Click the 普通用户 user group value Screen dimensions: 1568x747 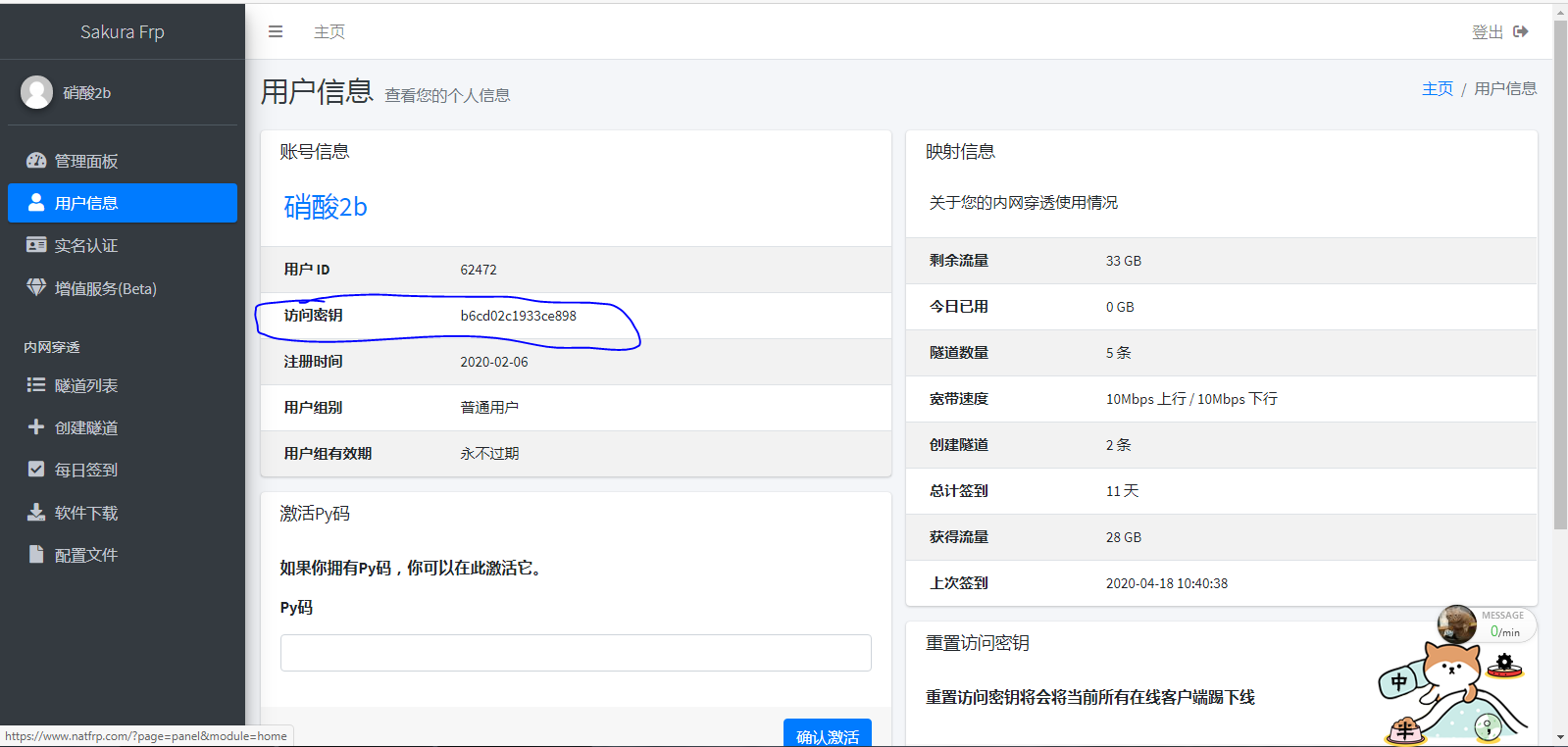point(490,408)
